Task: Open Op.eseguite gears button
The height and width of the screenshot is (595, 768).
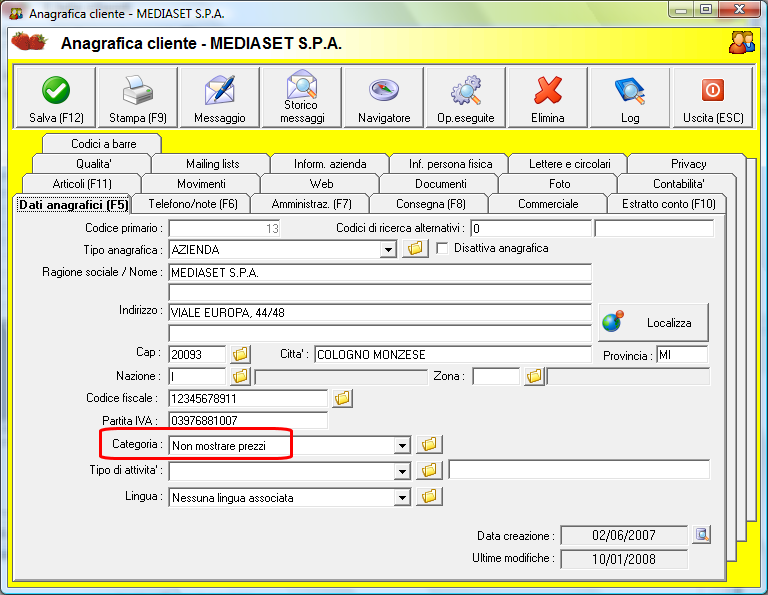Action: click(x=466, y=97)
